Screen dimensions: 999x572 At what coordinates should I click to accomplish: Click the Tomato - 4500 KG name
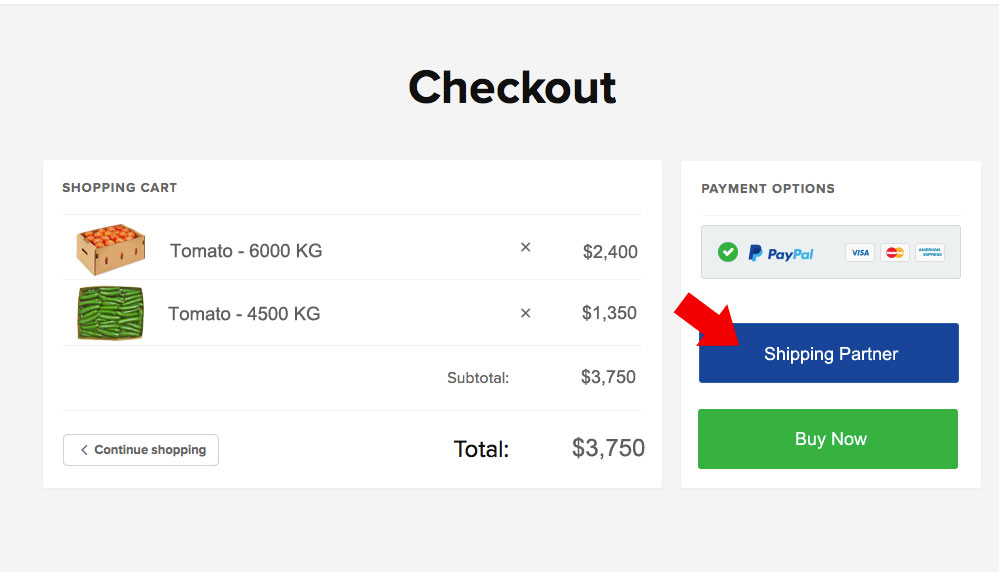244,313
